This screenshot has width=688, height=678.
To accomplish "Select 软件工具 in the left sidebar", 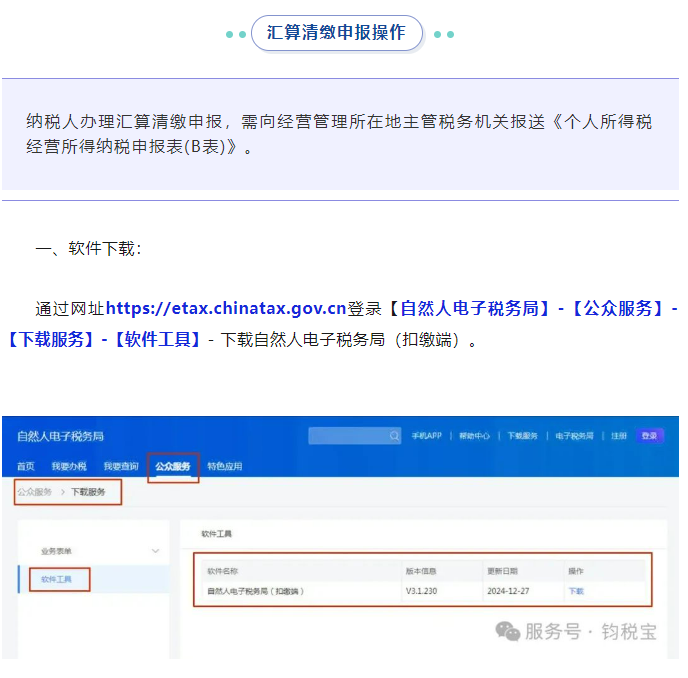I will (x=57, y=579).
